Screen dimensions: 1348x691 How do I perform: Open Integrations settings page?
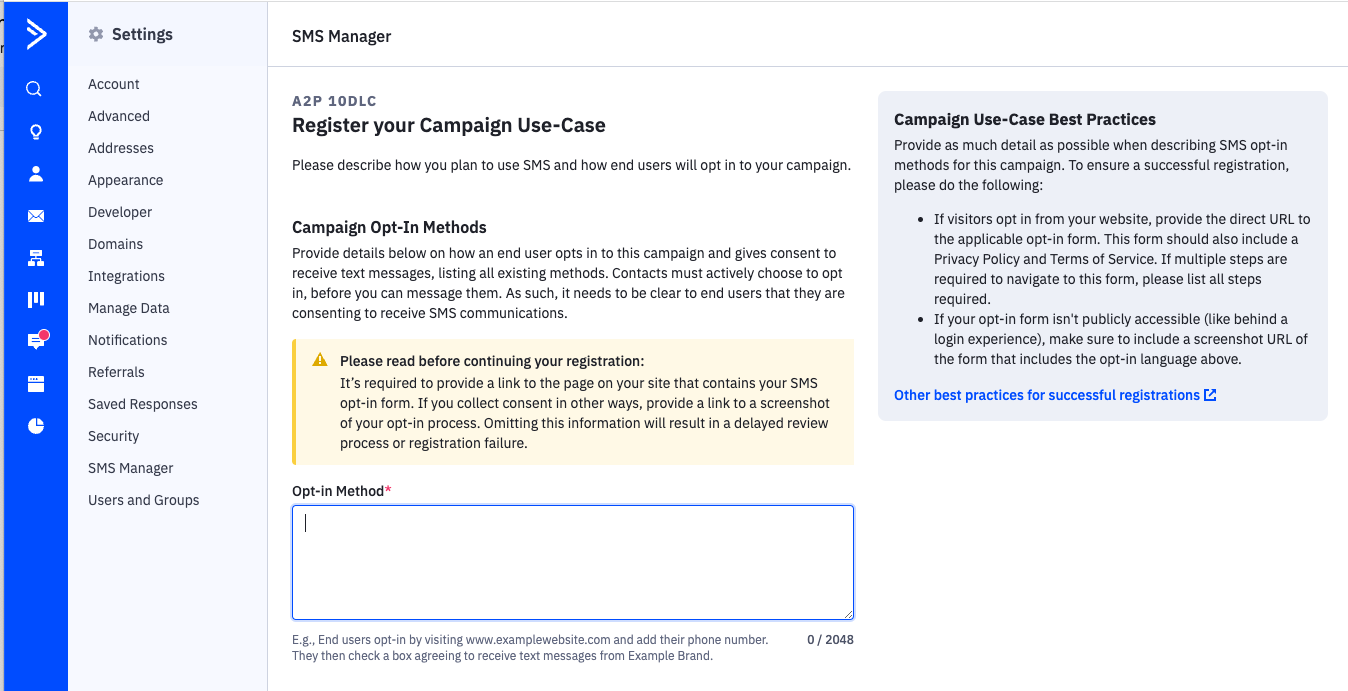126,276
